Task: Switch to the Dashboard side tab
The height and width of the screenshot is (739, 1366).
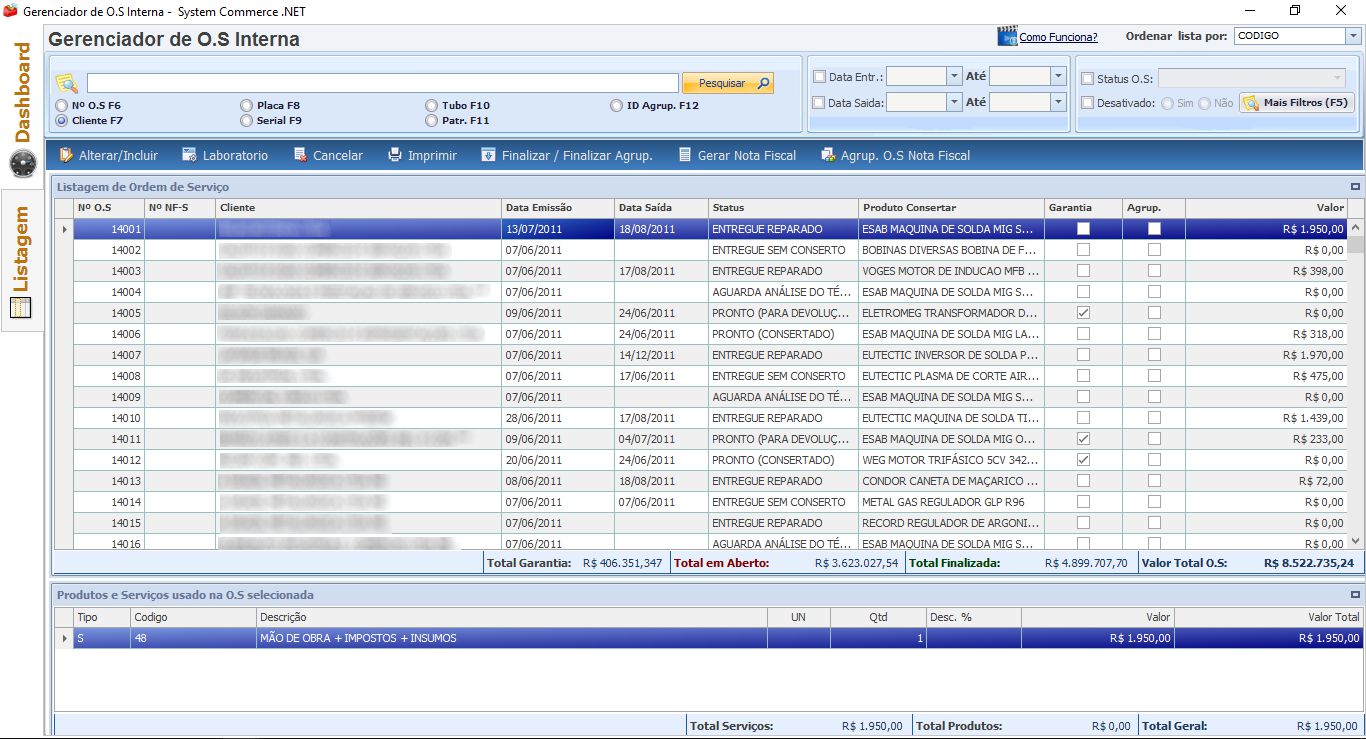Action: click(x=22, y=92)
